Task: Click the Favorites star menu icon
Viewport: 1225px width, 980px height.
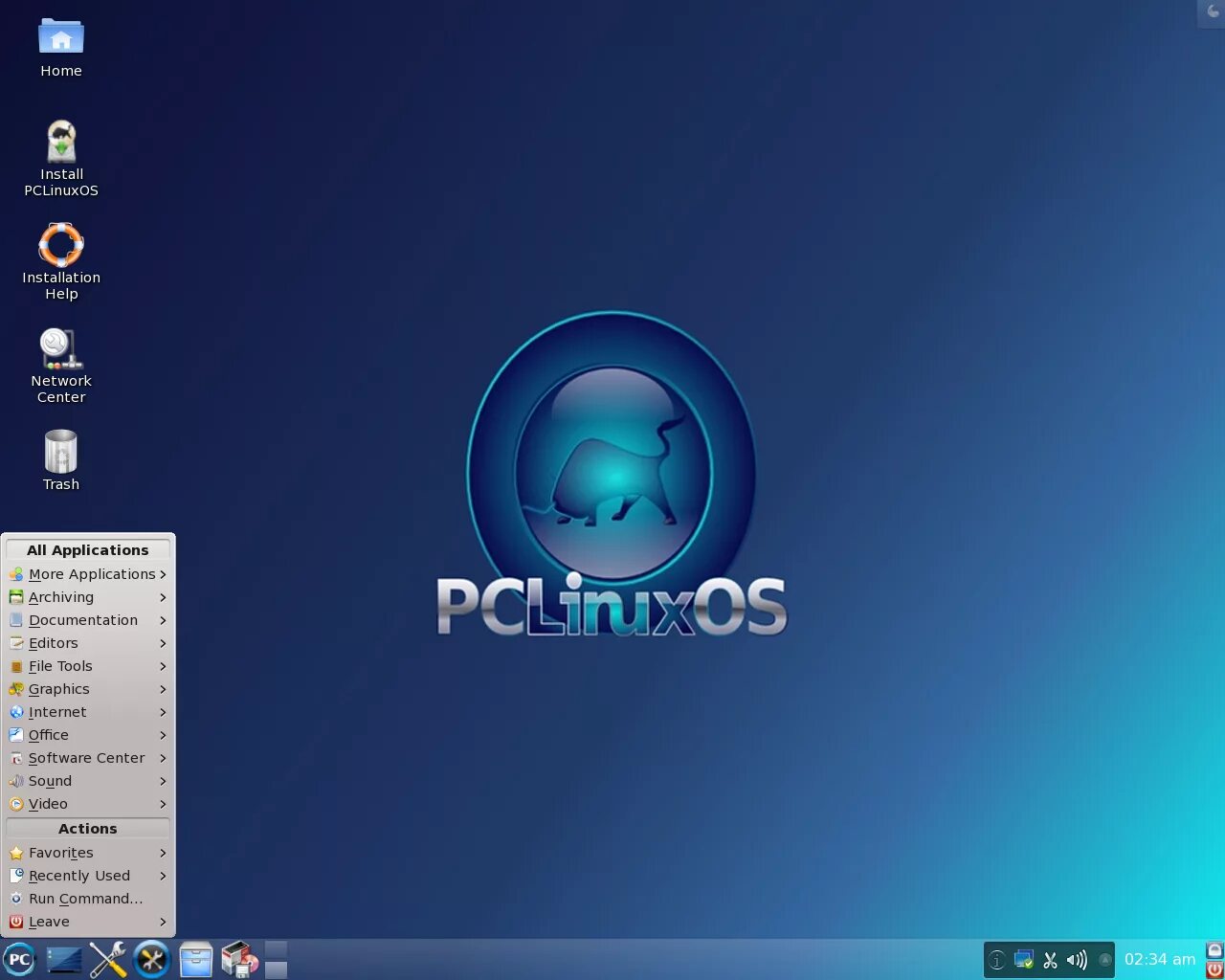Action: [16, 853]
